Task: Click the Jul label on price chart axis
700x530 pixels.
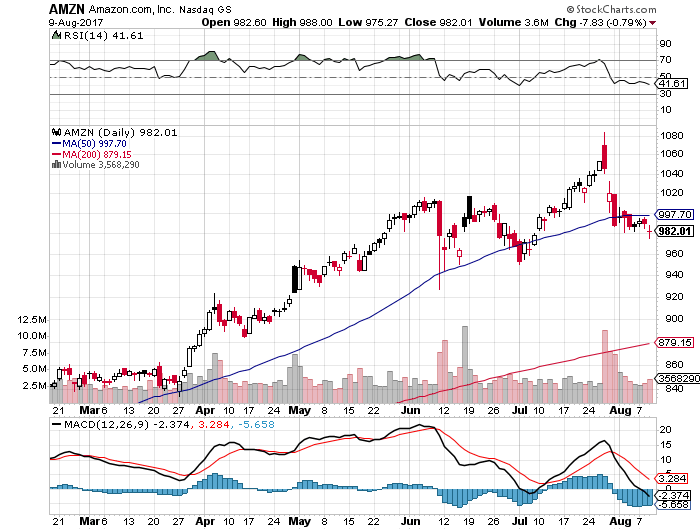Action: coord(520,410)
